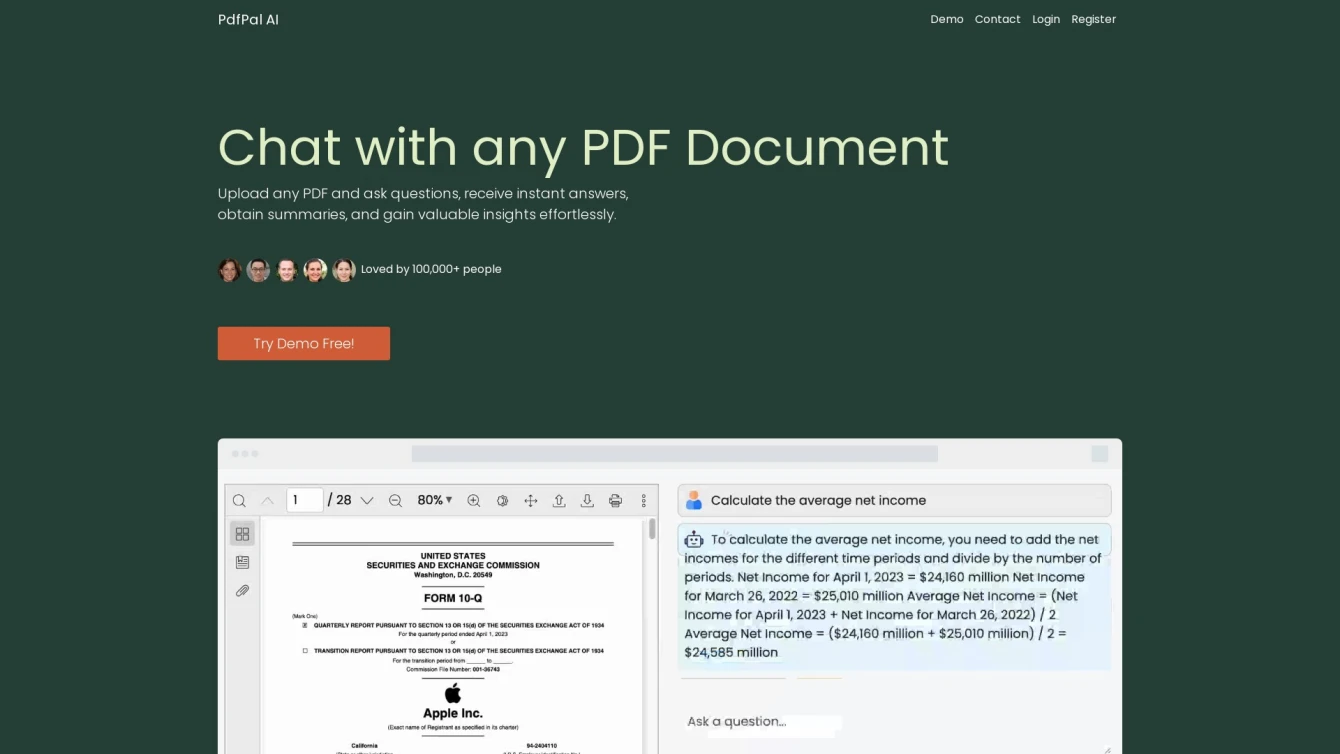Click the 'Chat with any PDF Document' heading
Screen dimensions: 1340x754
tap(583, 148)
